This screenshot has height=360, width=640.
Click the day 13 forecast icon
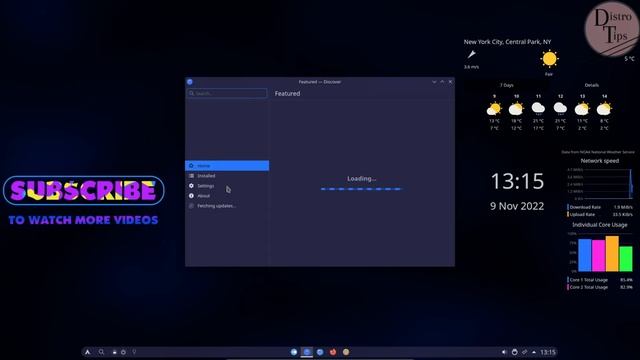coord(582,109)
